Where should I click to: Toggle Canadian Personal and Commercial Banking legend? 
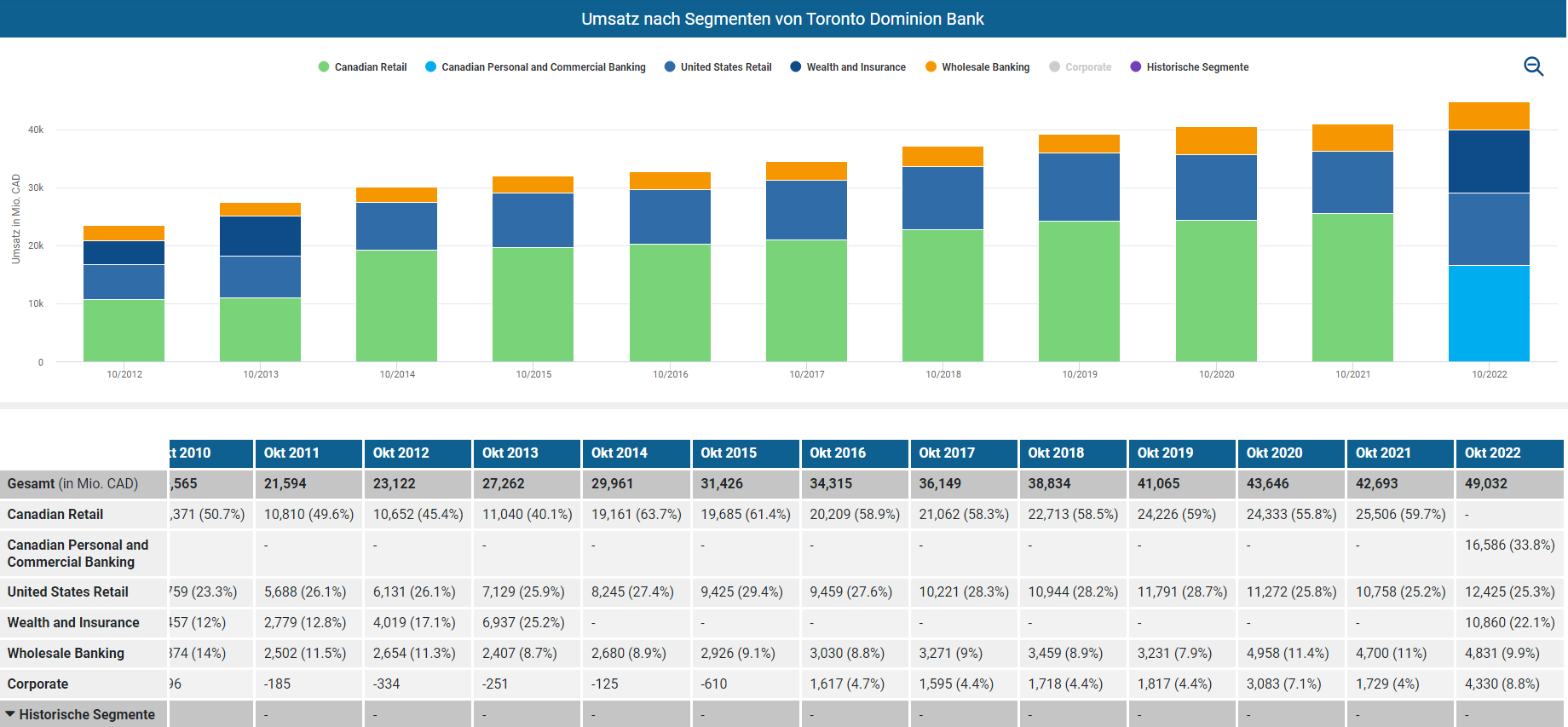click(x=543, y=67)
